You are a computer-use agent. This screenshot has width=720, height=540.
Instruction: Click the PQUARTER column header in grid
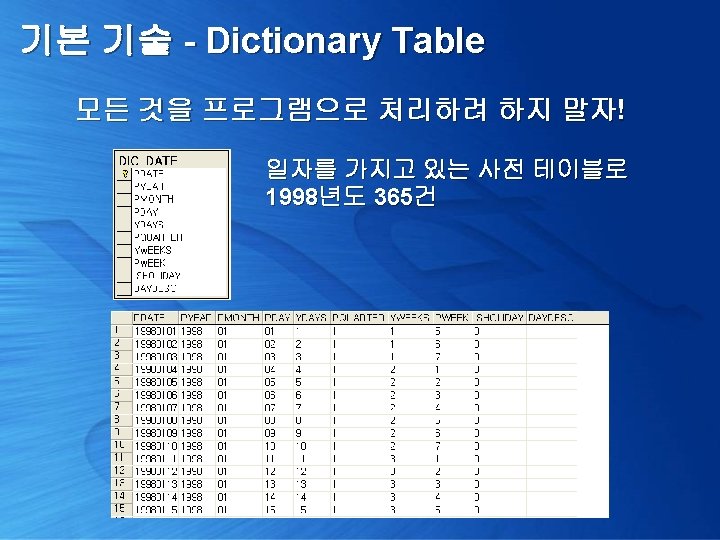coord(359,318)
